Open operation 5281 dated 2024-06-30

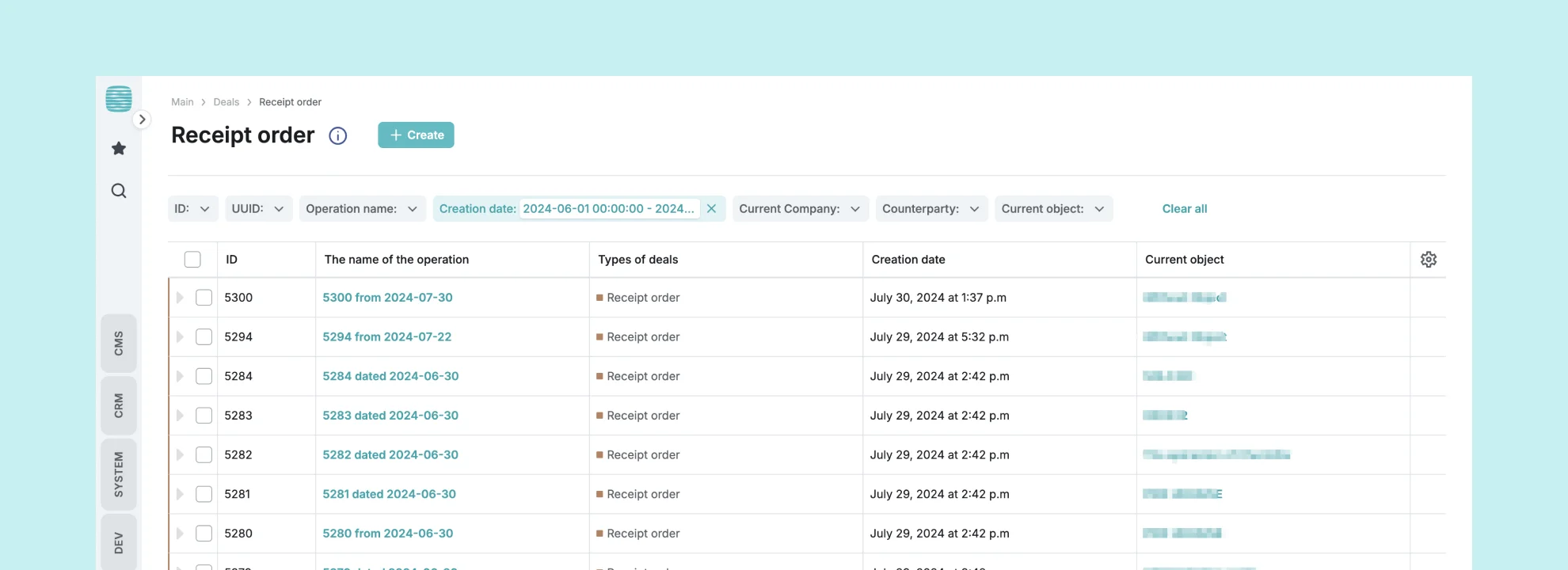[389, 494]
